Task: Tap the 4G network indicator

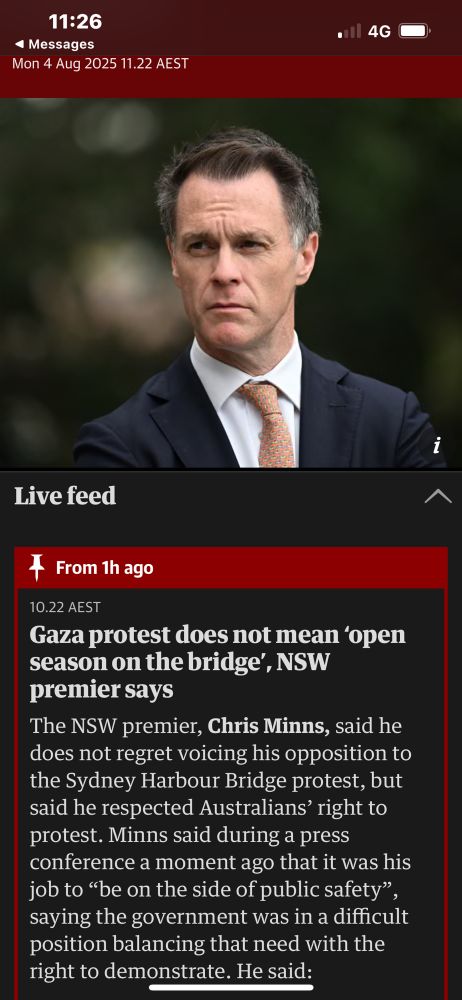Action: tap(379, 31)
